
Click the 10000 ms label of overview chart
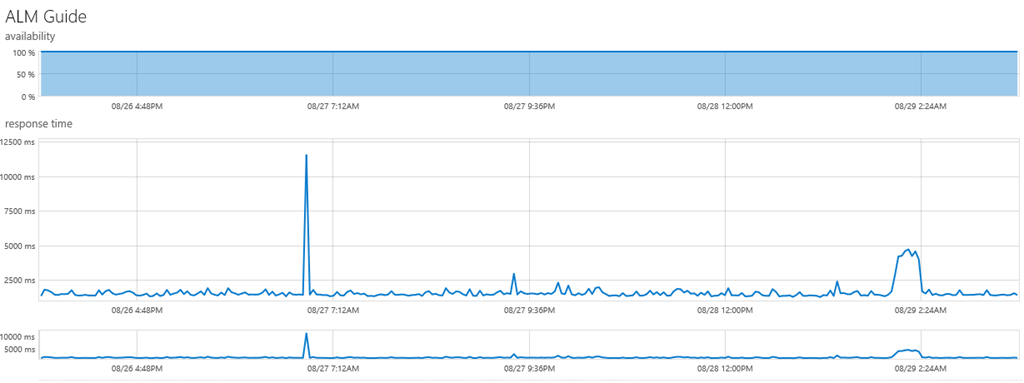(x=19, y=337)
